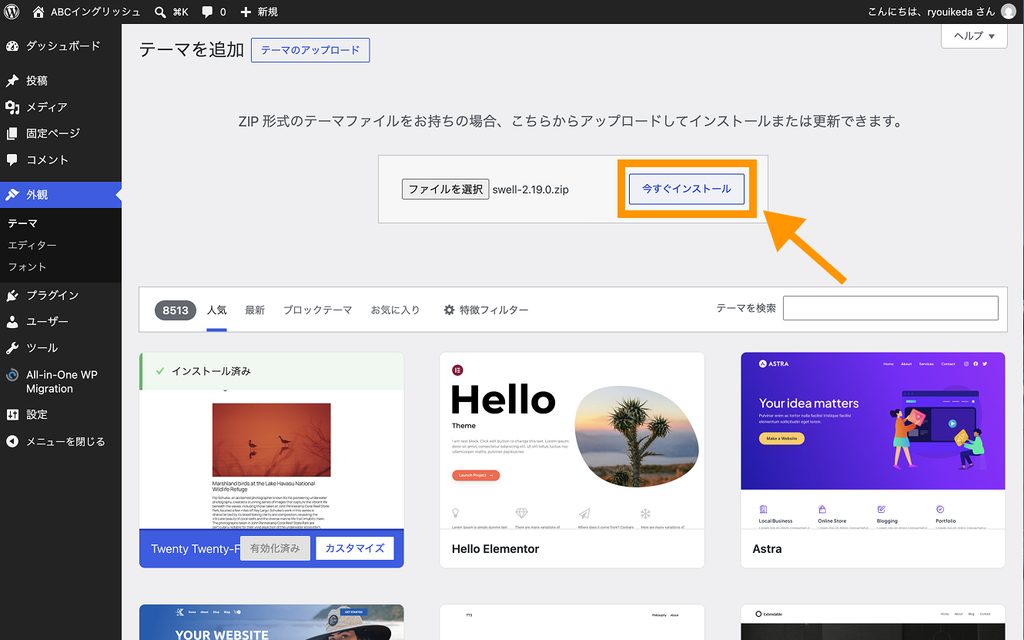Open the Hello Elementor theme thumbnail
The width and height of the screenshot is (1024, 640).
pos(572,441)
